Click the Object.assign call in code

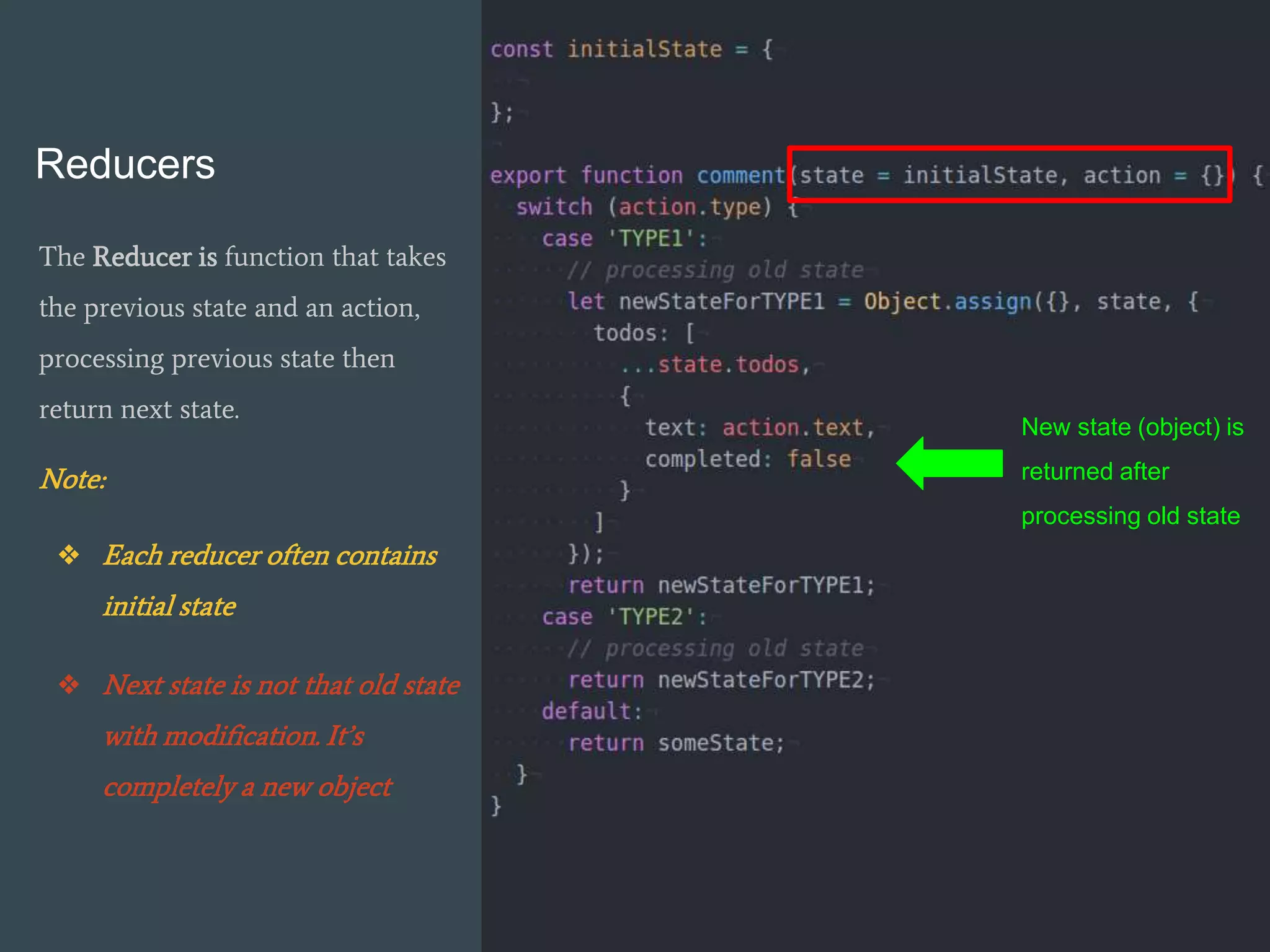(x=947, y=302)
